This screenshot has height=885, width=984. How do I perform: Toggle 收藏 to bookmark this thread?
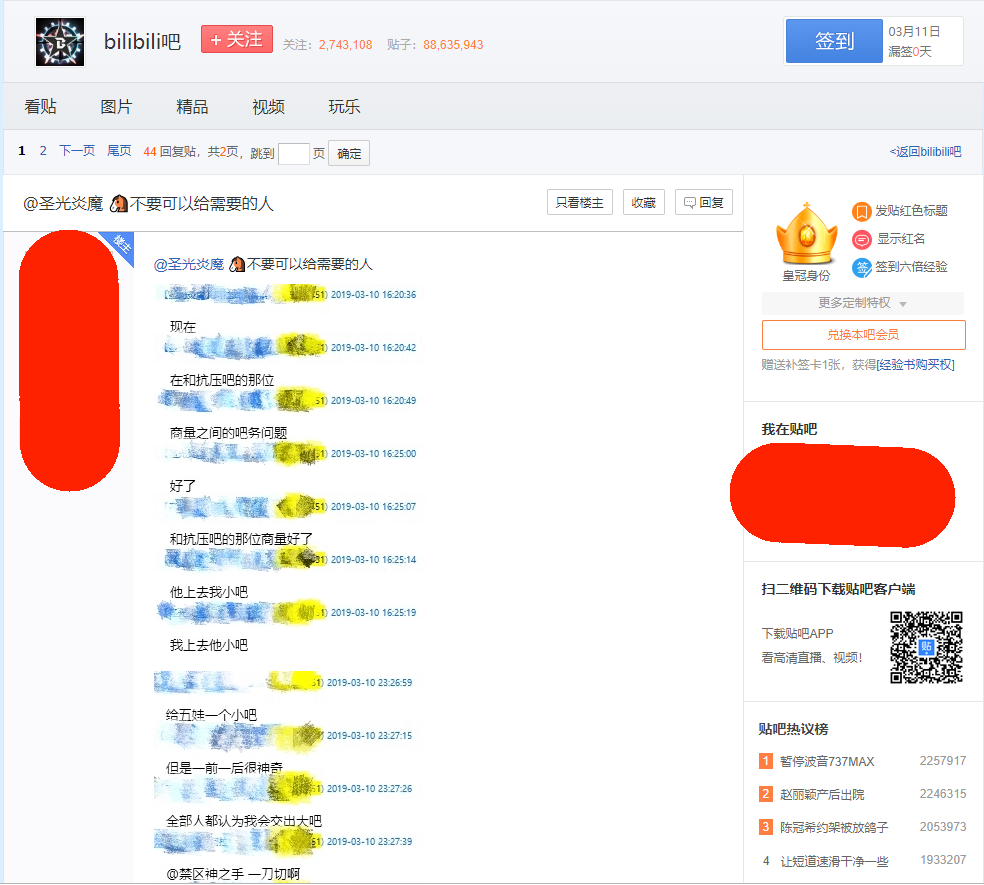(x=643, y=202)
